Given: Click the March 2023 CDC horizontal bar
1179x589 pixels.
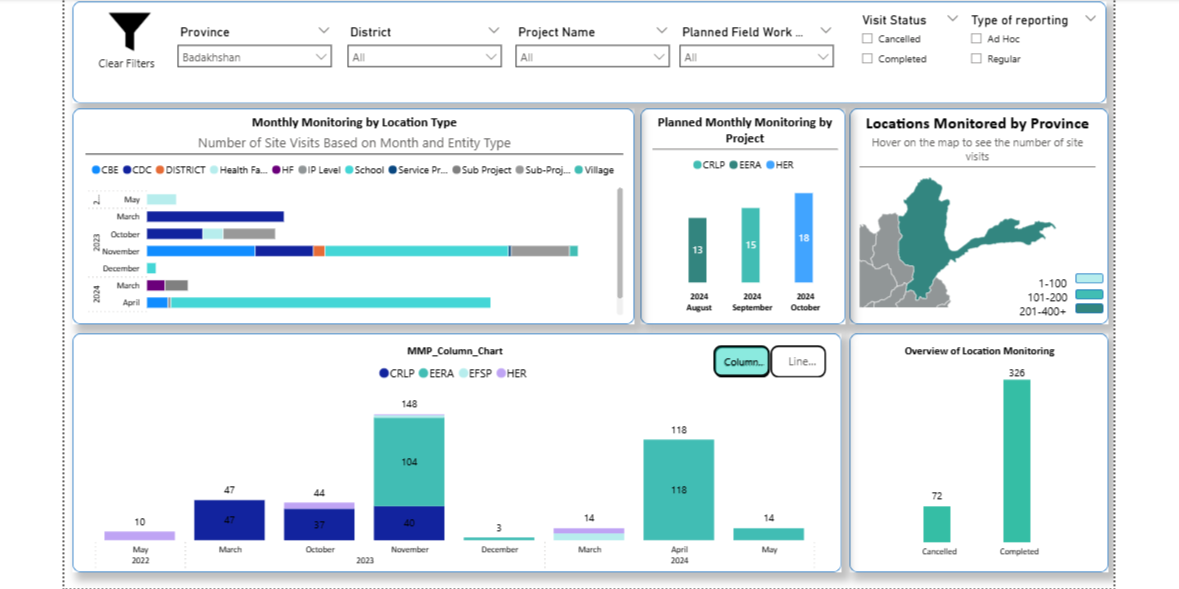Looking at the screenshot, I should tap(215, 217).
